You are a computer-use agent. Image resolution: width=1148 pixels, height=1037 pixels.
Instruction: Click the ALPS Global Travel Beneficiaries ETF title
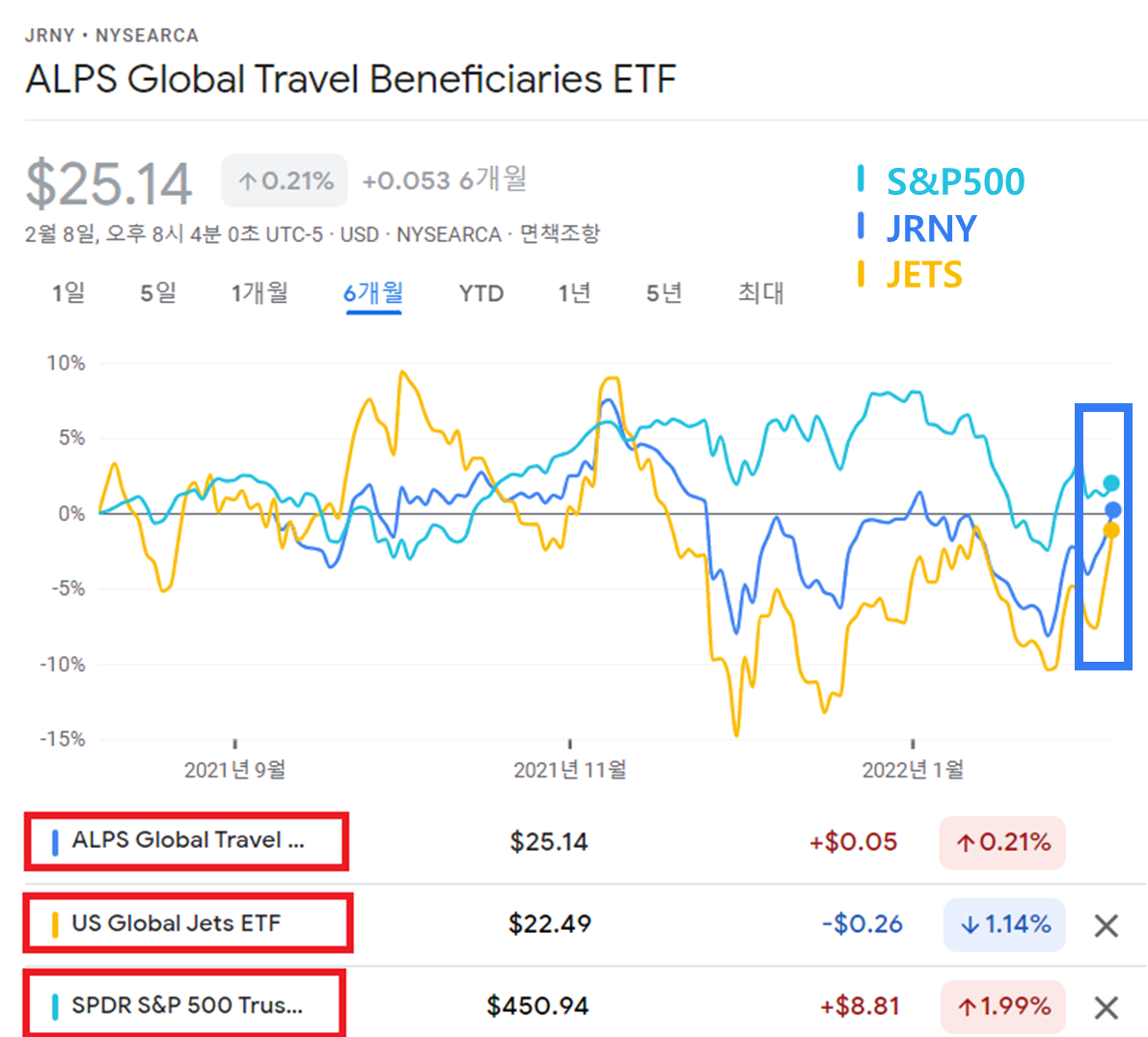[x=351, y=79]
